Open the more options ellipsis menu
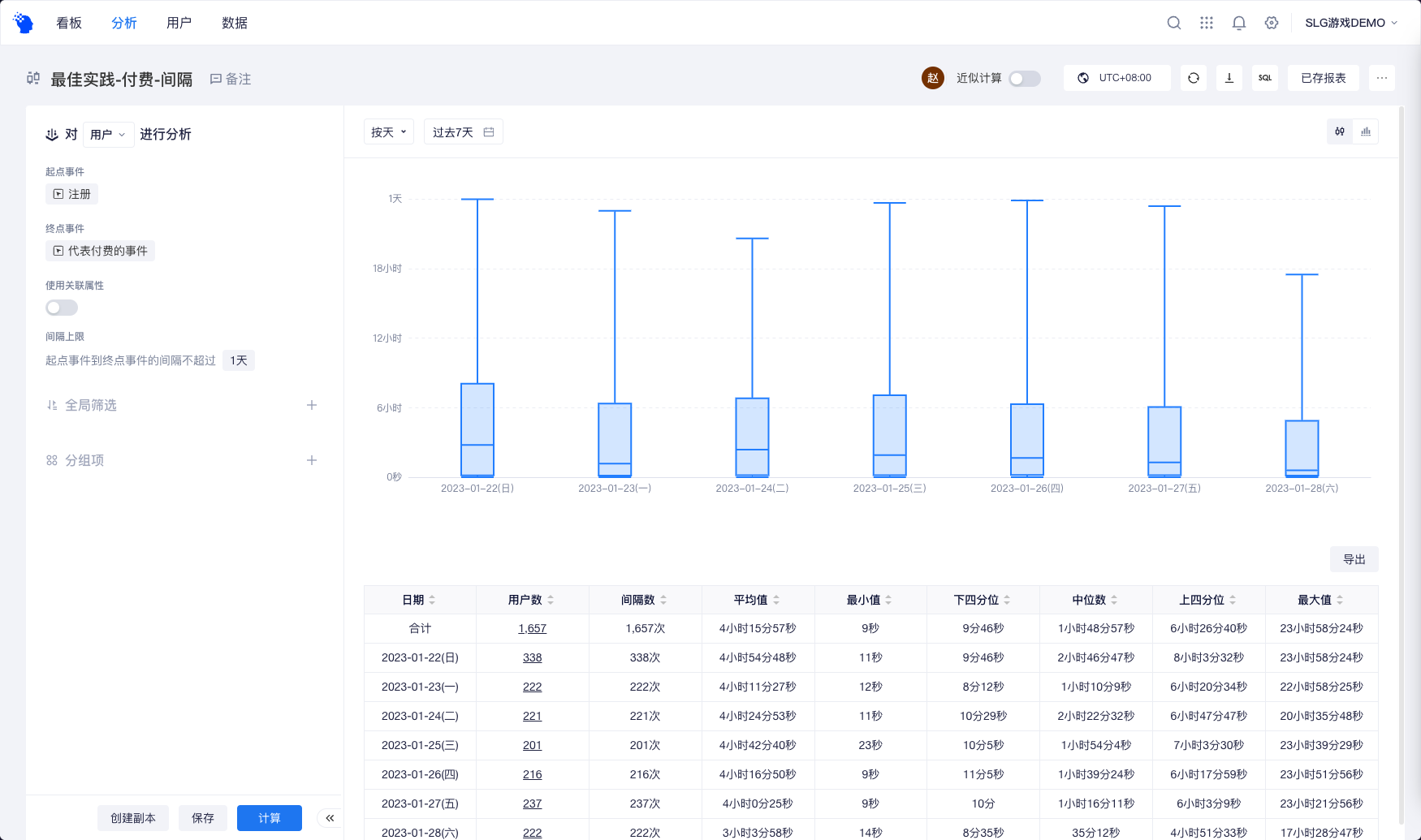This screenshot has width=1421, height=840. coord(1382,78)
